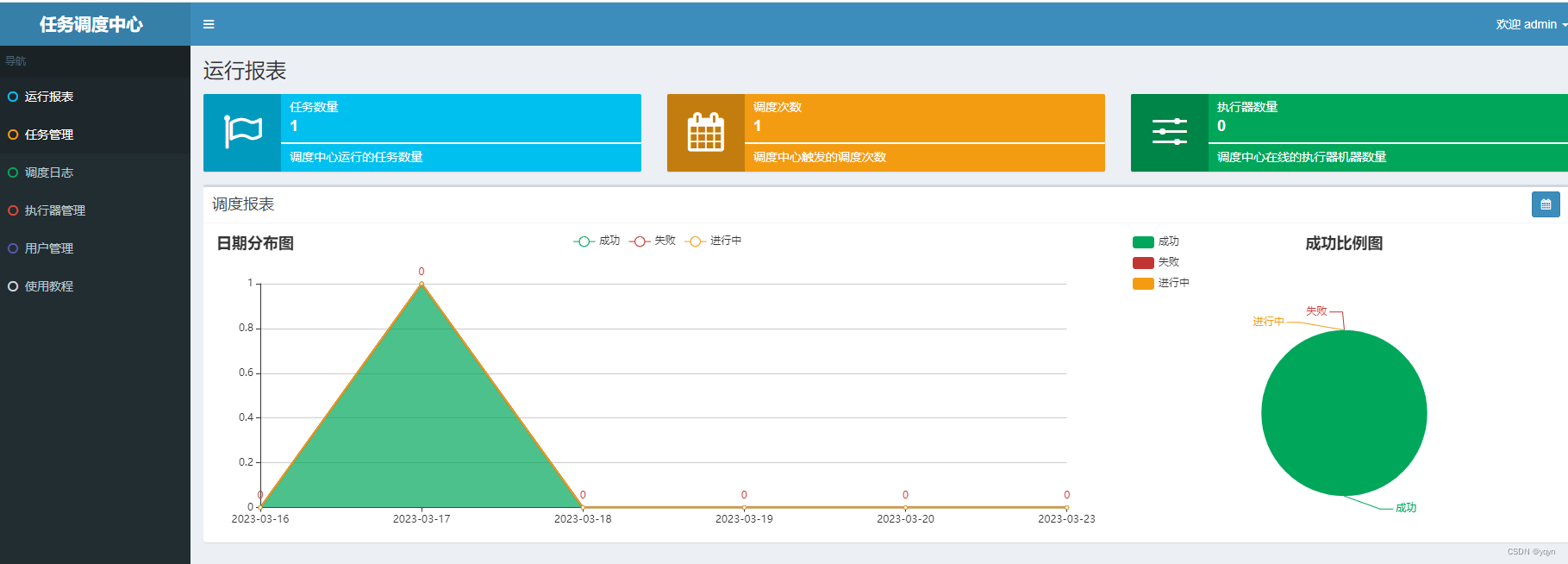Click the 任务调度中心 logo title
Image resolution: width=1568 pixels, height=564 pixels.
91,24
